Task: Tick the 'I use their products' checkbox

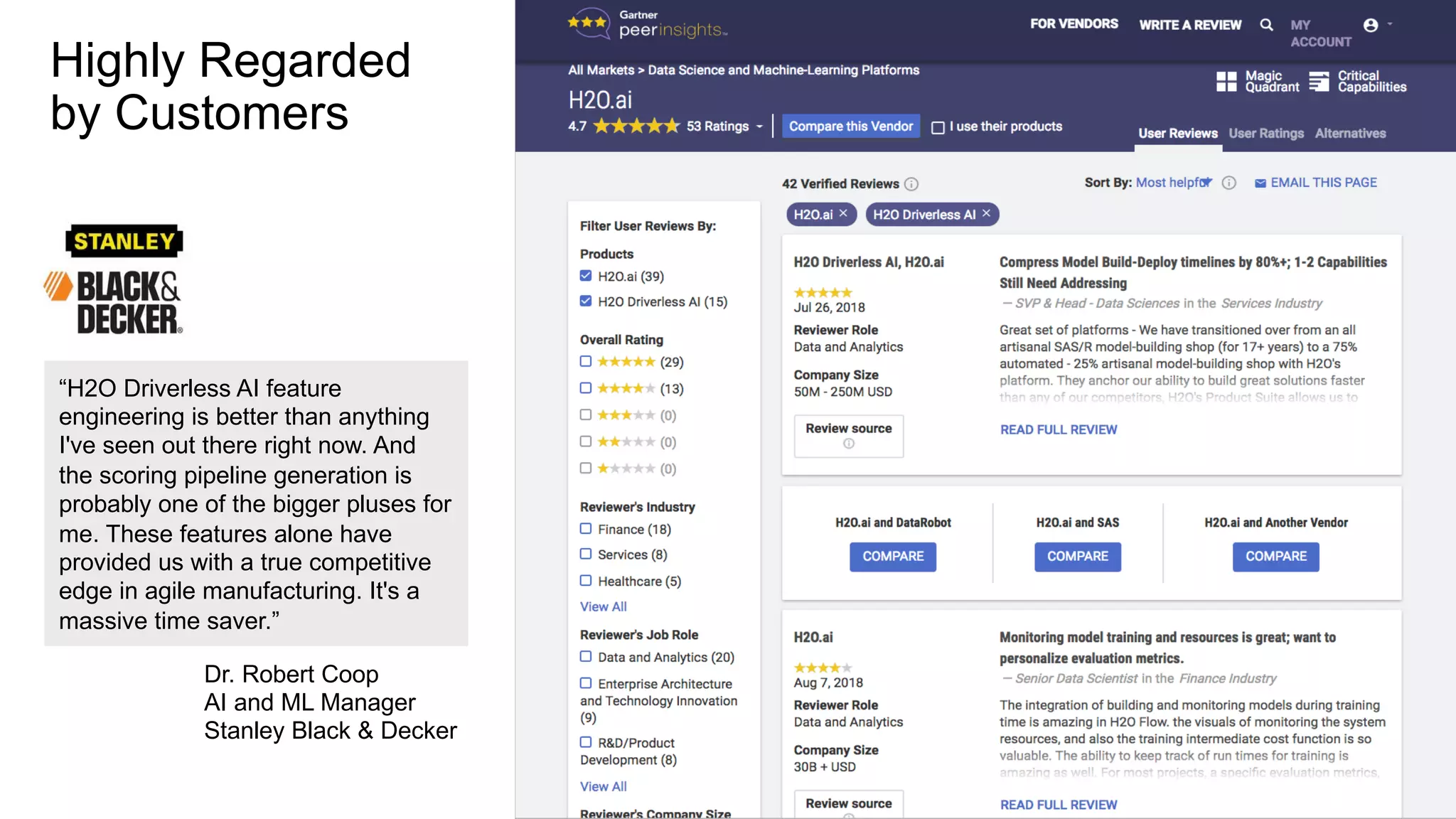Action: 938,127
